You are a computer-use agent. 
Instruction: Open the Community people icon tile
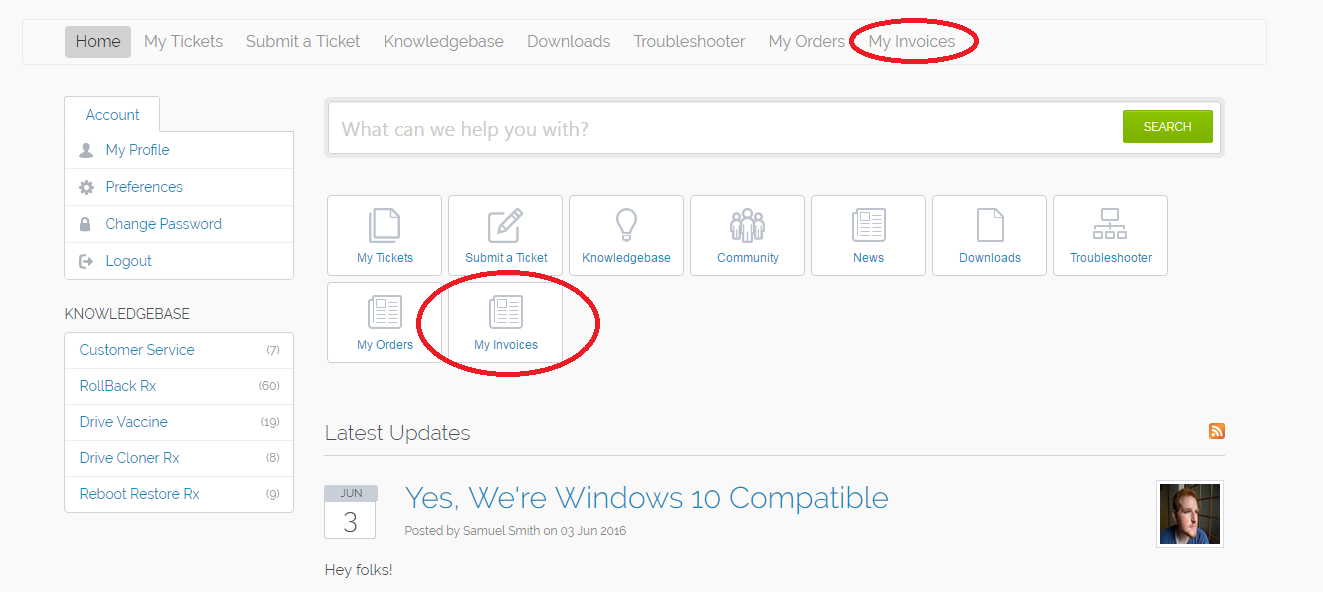tap(747, 226)
